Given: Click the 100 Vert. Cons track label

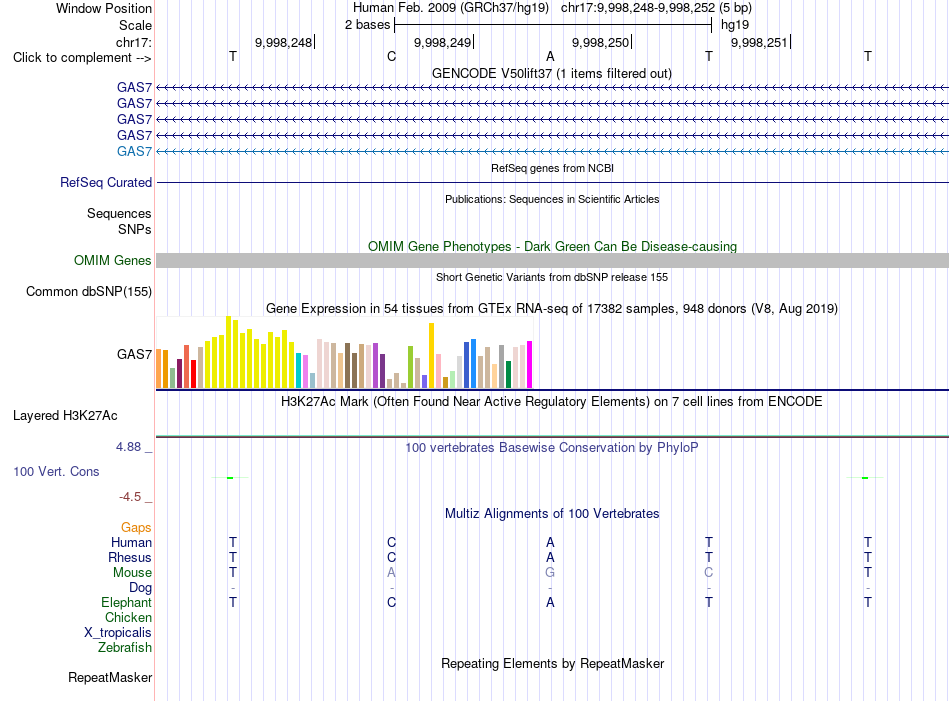Looking at the screenshot, I should click(56, 471).
